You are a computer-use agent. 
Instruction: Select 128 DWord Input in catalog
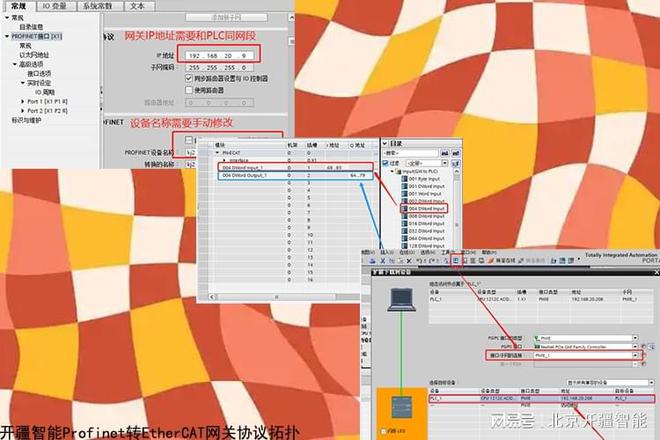pyautogui.click(x=423, y=245)
